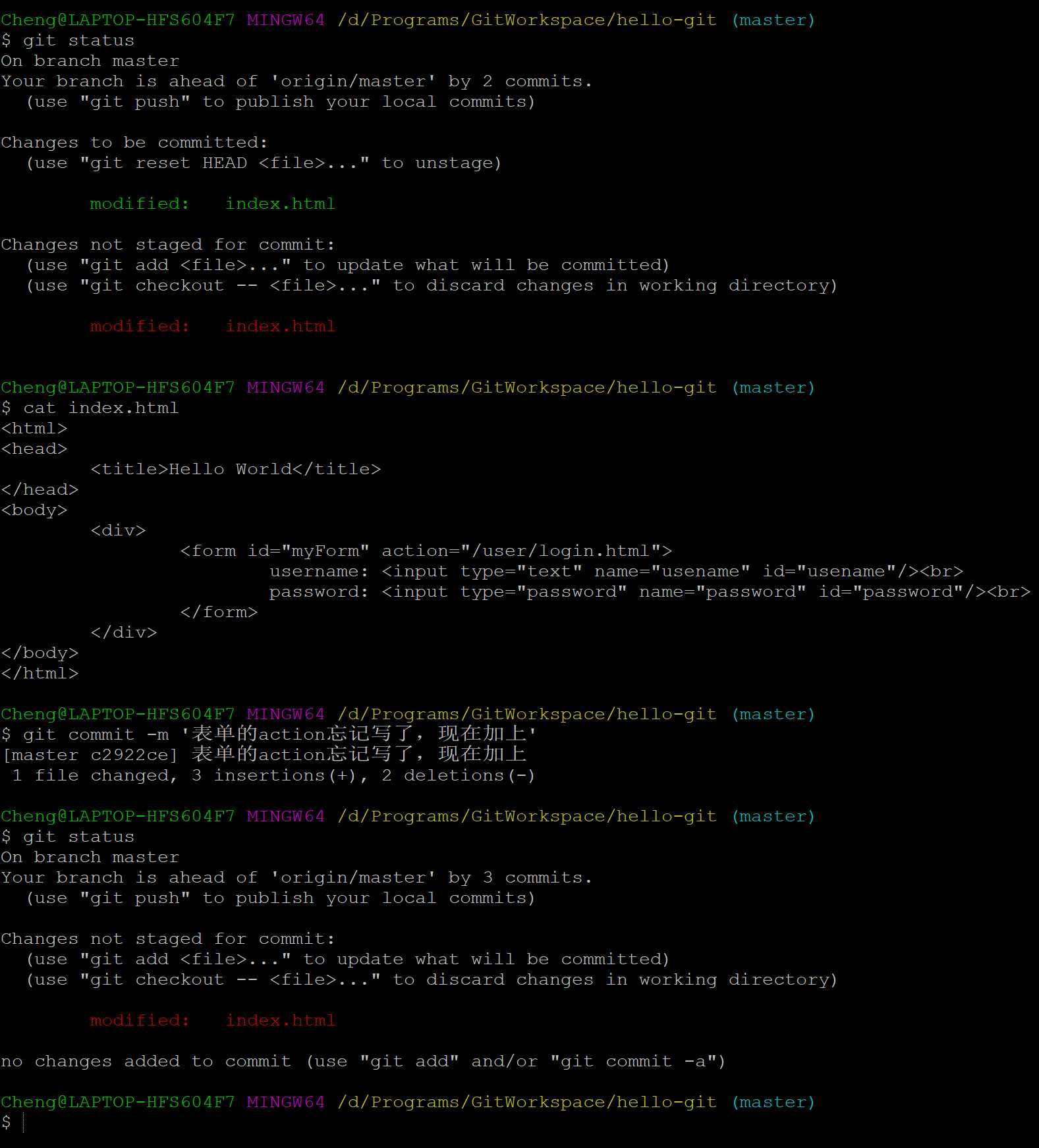The height and width of the screenshot is (1148, 1039).
Task: Click the '$ cat index.html' command line
Action: tap(90, 408)
